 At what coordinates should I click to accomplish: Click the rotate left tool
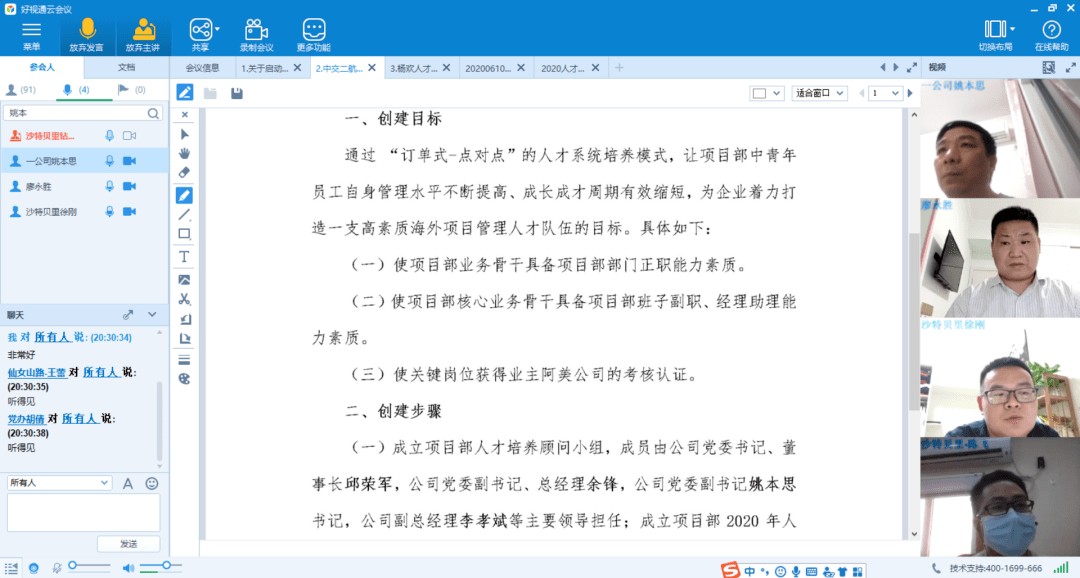[x=184, y=319]
